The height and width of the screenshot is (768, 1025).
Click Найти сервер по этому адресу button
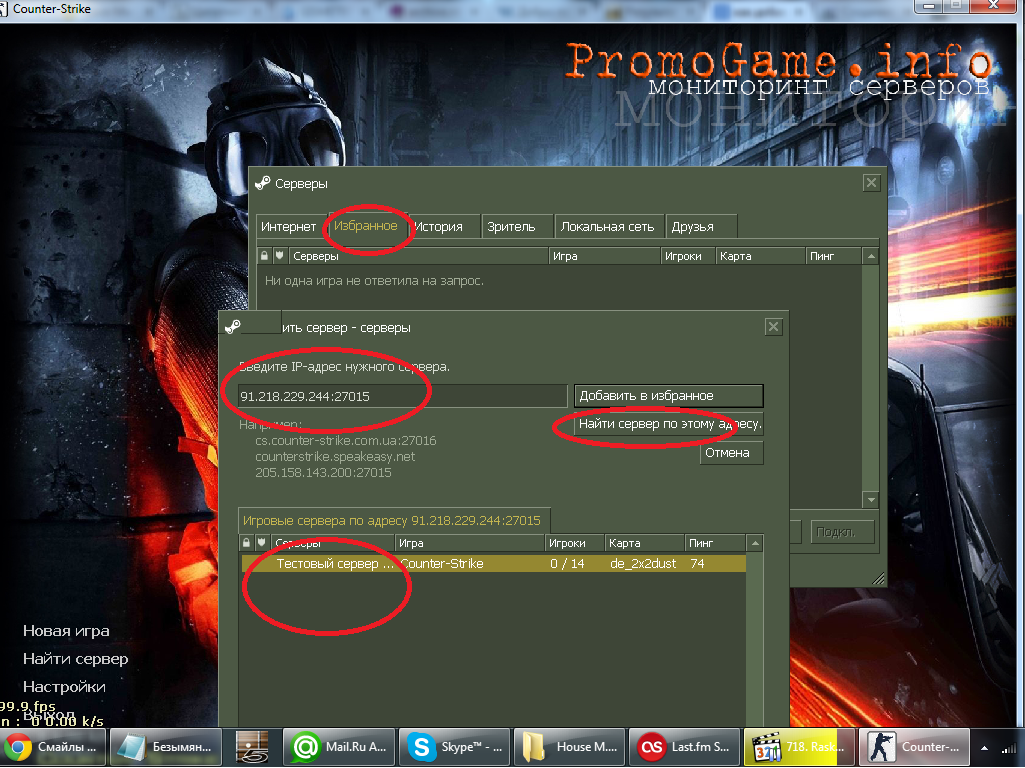(669, 424)
